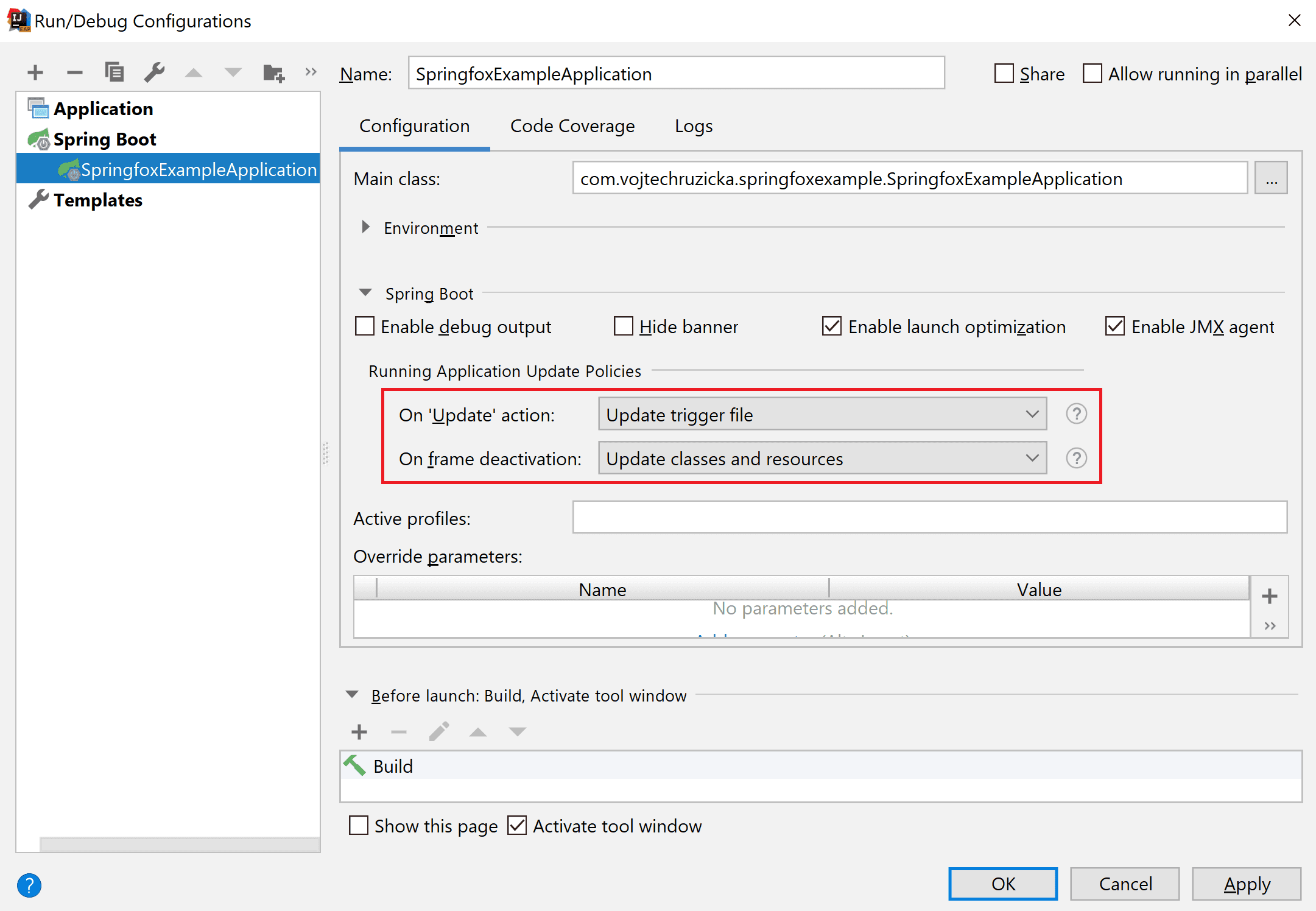1316x911 pixels.
Task: Uncheck Enable JMX agent
Action: tap(1114, 326)
